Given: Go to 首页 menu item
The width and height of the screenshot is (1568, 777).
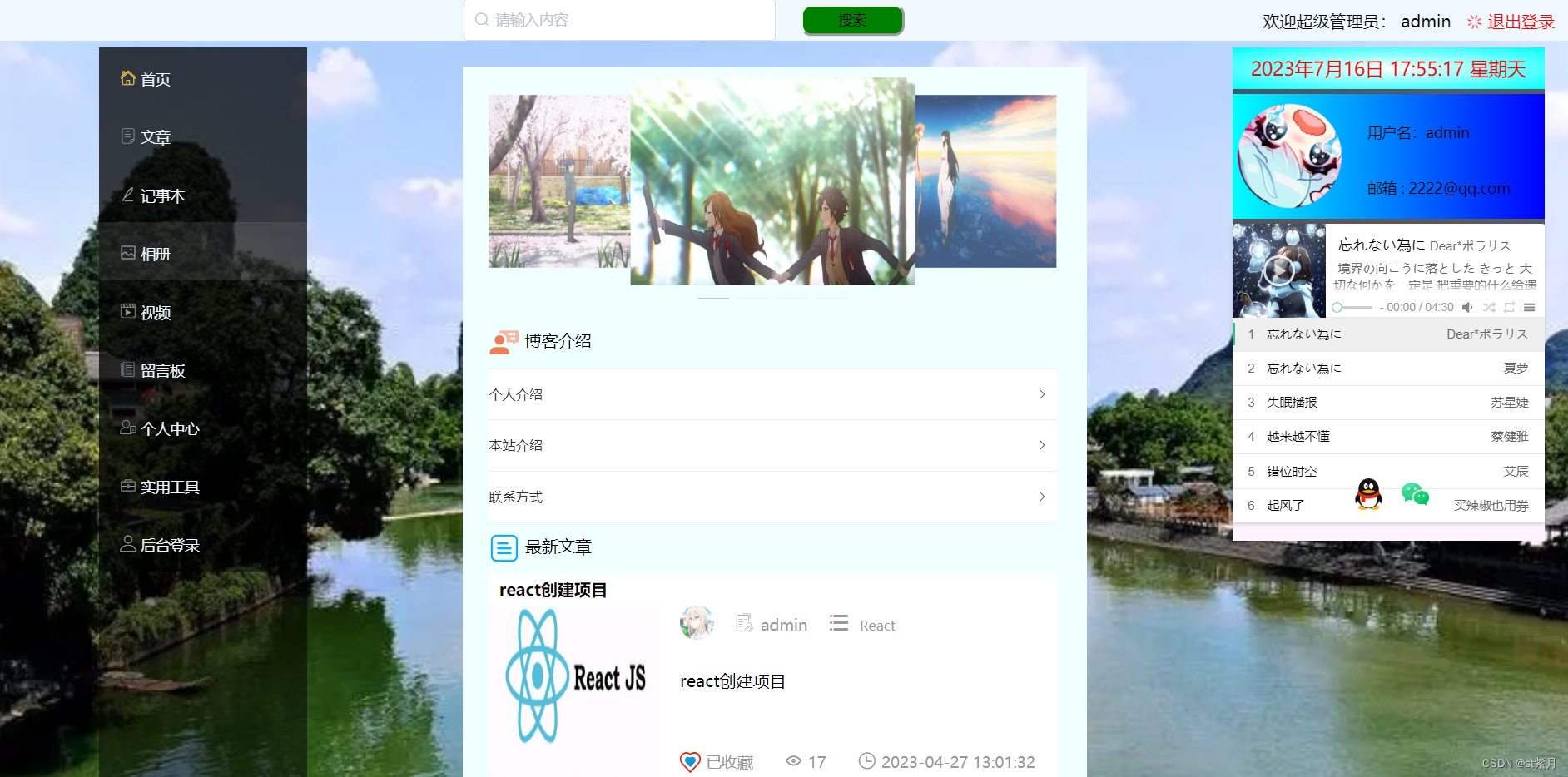Looking at the screenshot, I should point(155,78).
